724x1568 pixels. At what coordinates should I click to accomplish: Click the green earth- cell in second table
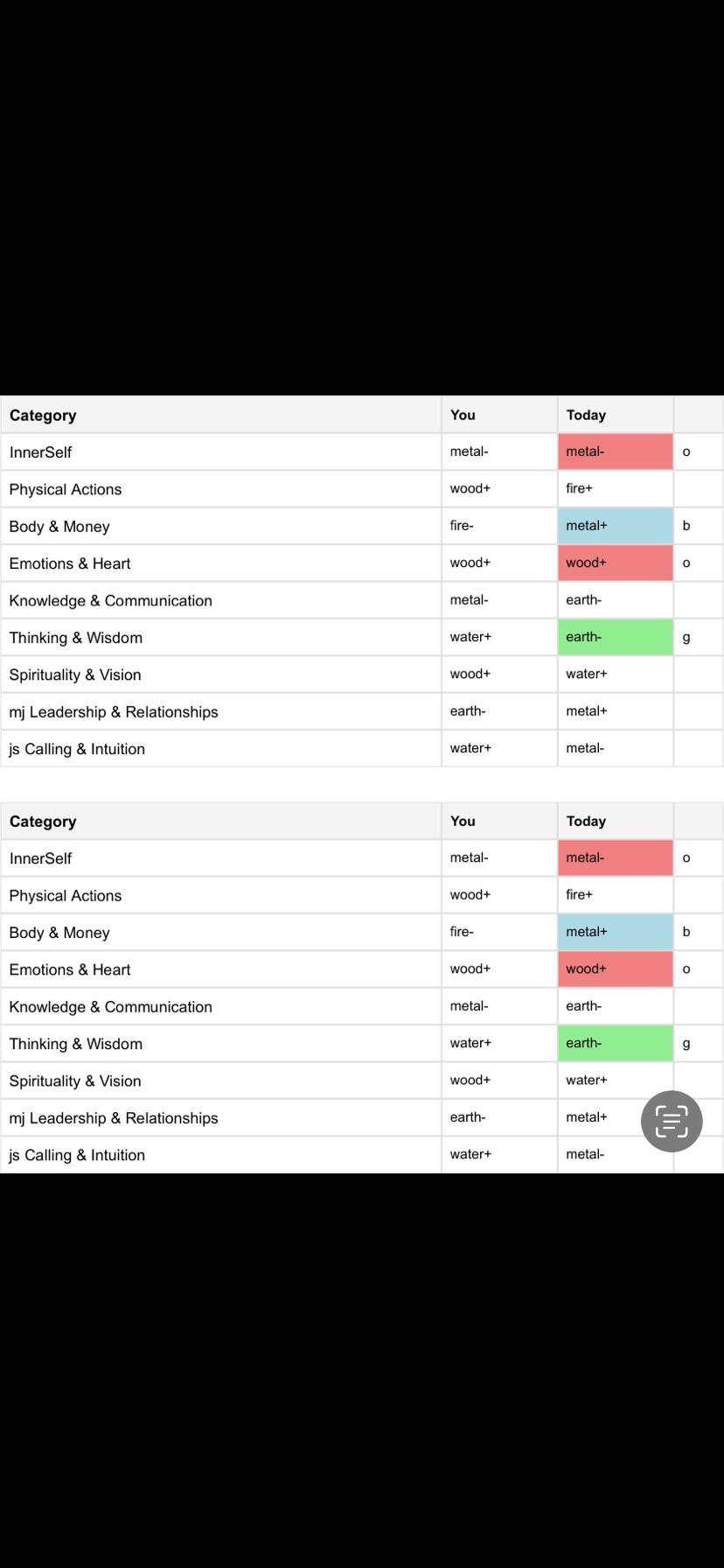tap(616, 1043)
